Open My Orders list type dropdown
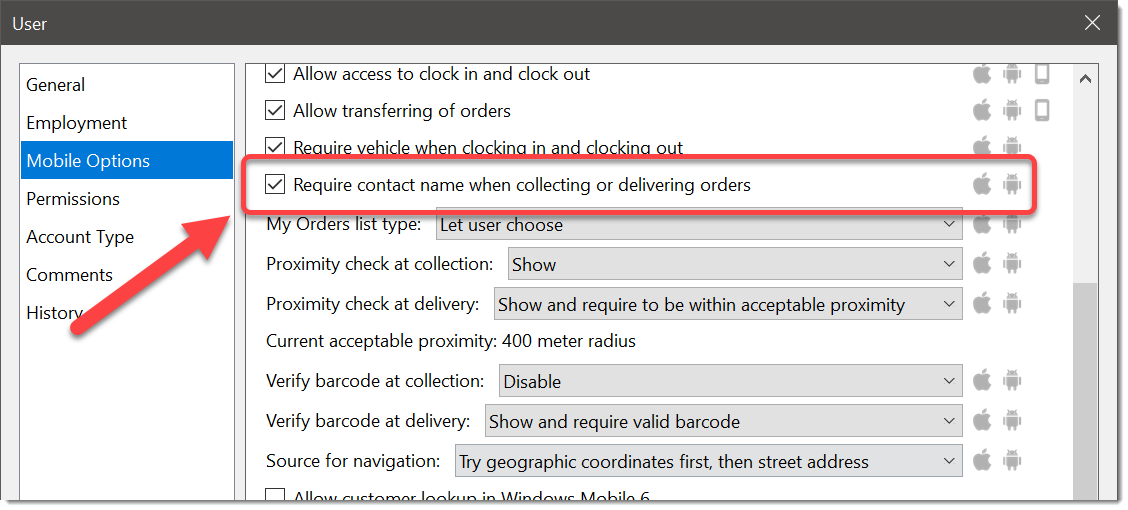Screen dimensions: 1128x510 click(x=699, y=224)
